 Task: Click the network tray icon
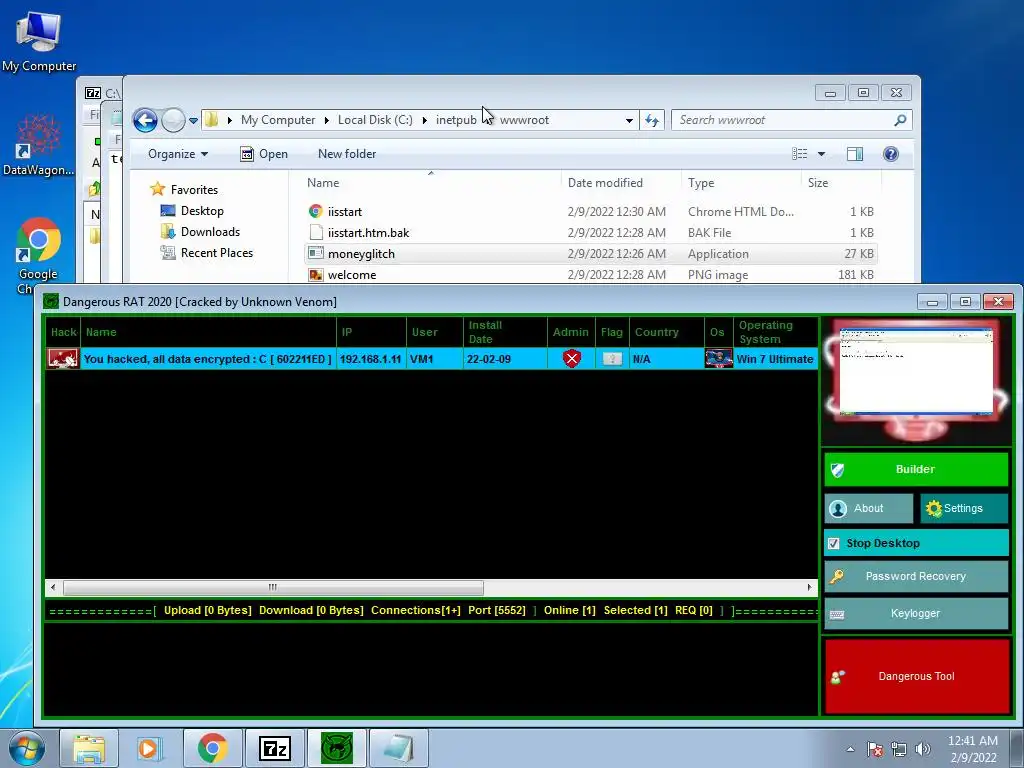(x=899, y=749)
